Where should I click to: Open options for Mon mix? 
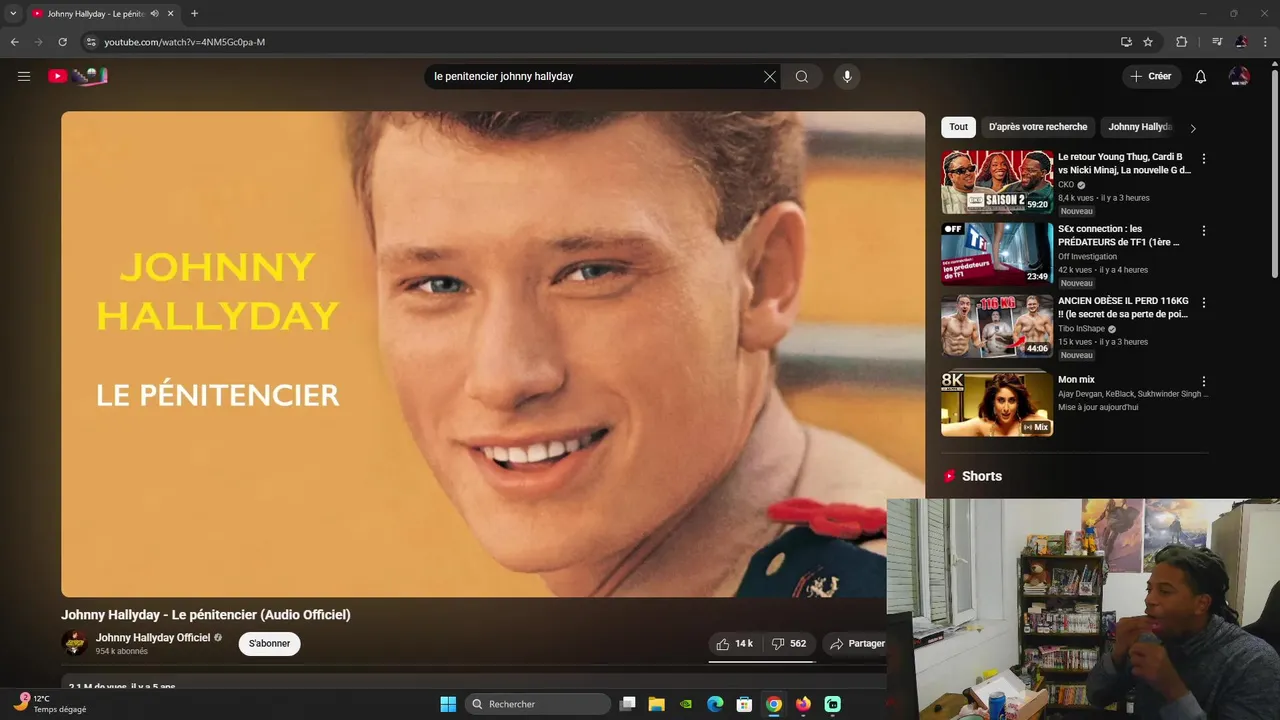[1204, 381]
